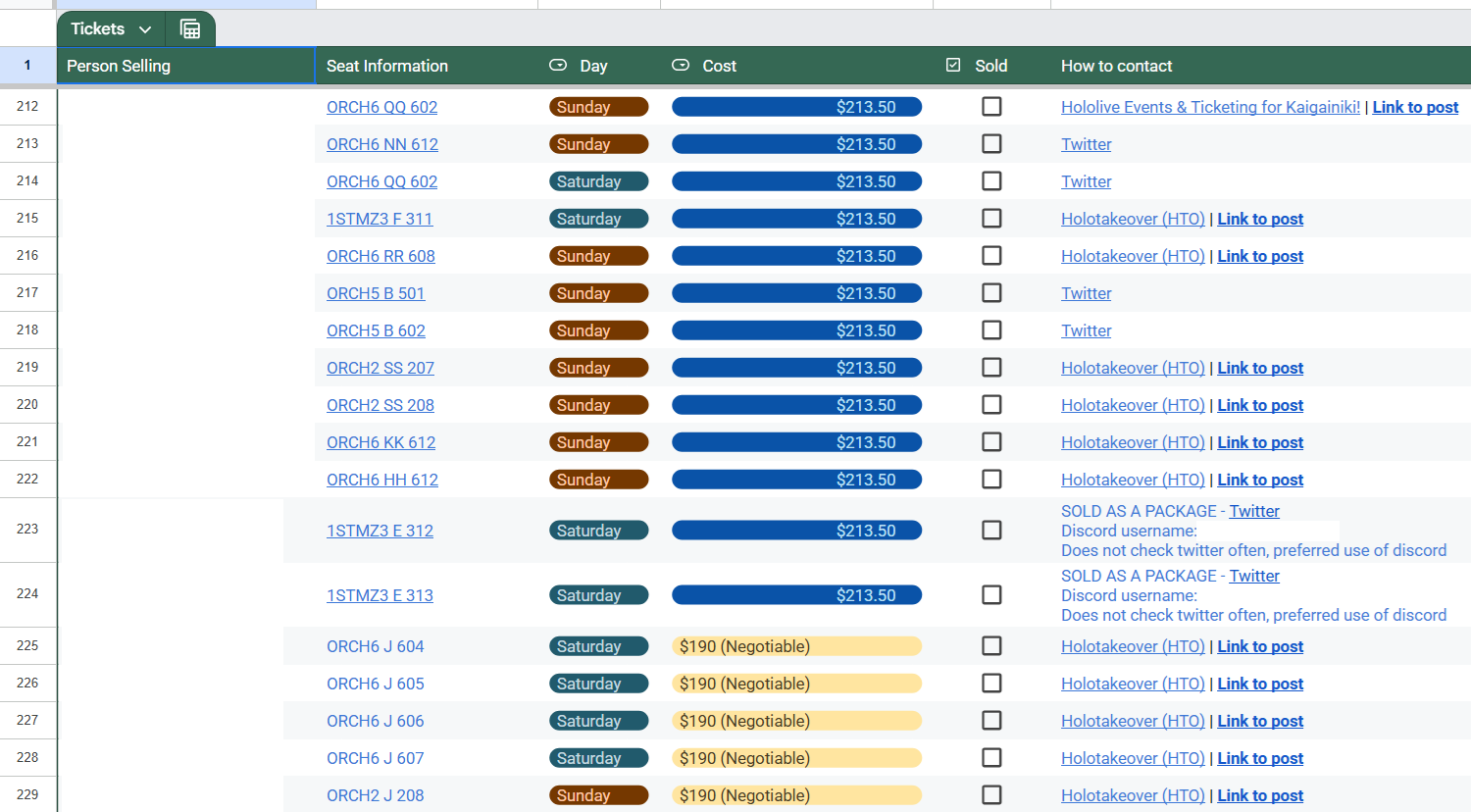Open the Twitter link in row 217
The height and width of the screenshot is (812, 1471).
pyautogui.click(x=1086, y=293)
